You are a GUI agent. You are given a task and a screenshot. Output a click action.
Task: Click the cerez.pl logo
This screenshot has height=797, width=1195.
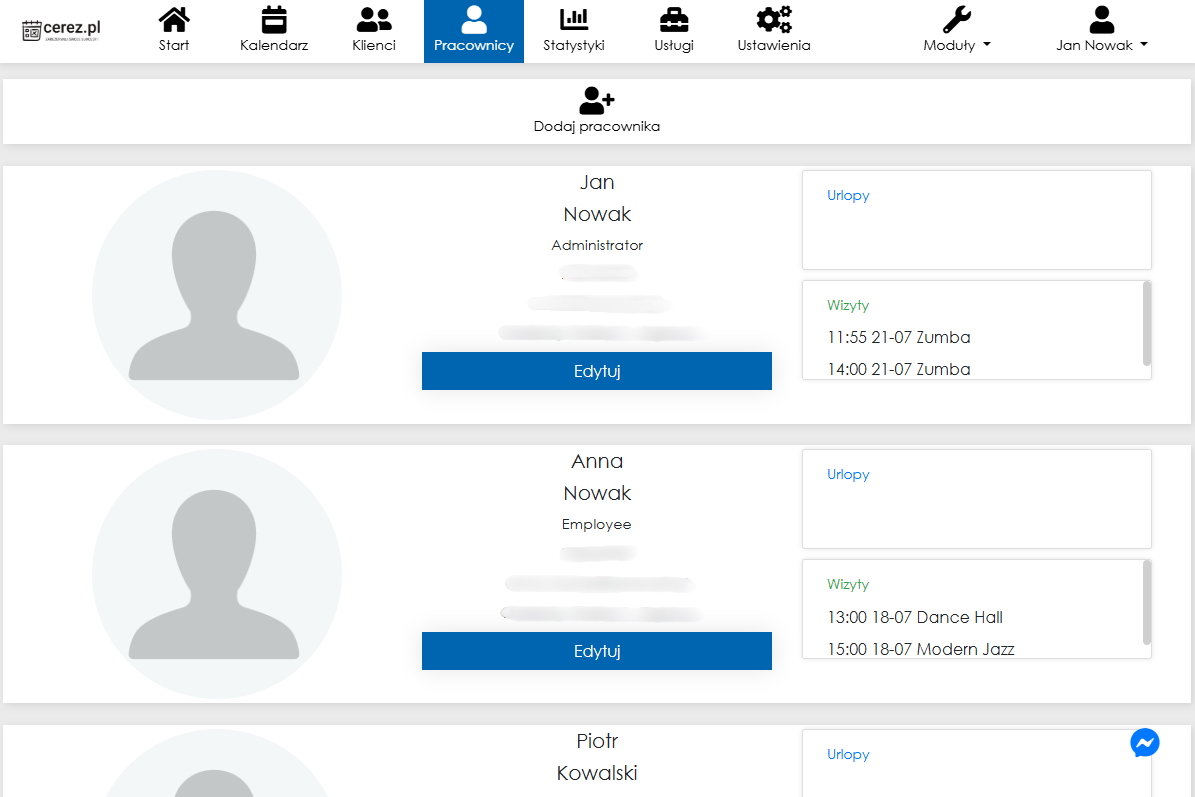[x=62, y=30]
